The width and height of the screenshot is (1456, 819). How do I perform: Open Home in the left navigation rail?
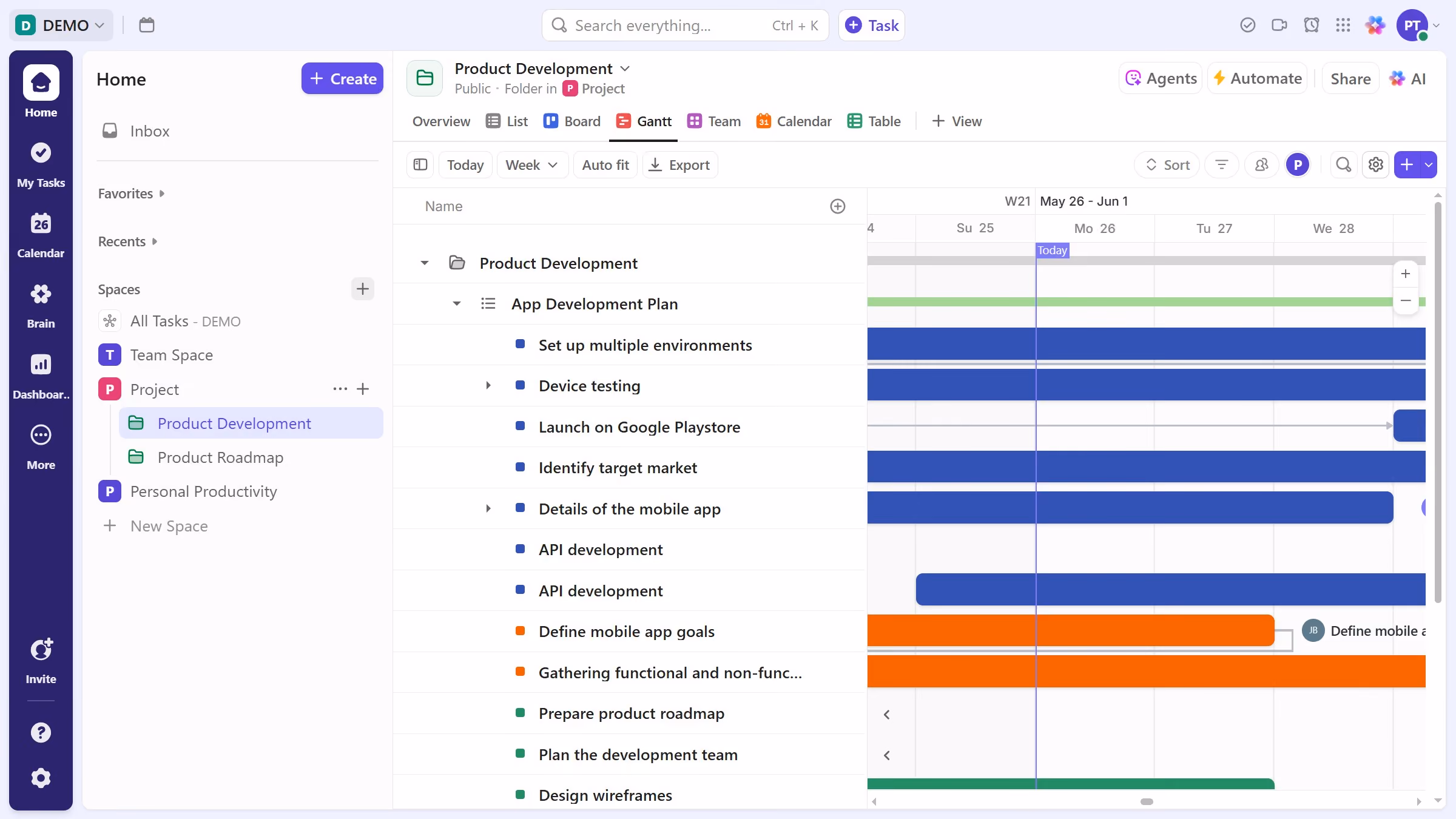click(41, 91)
